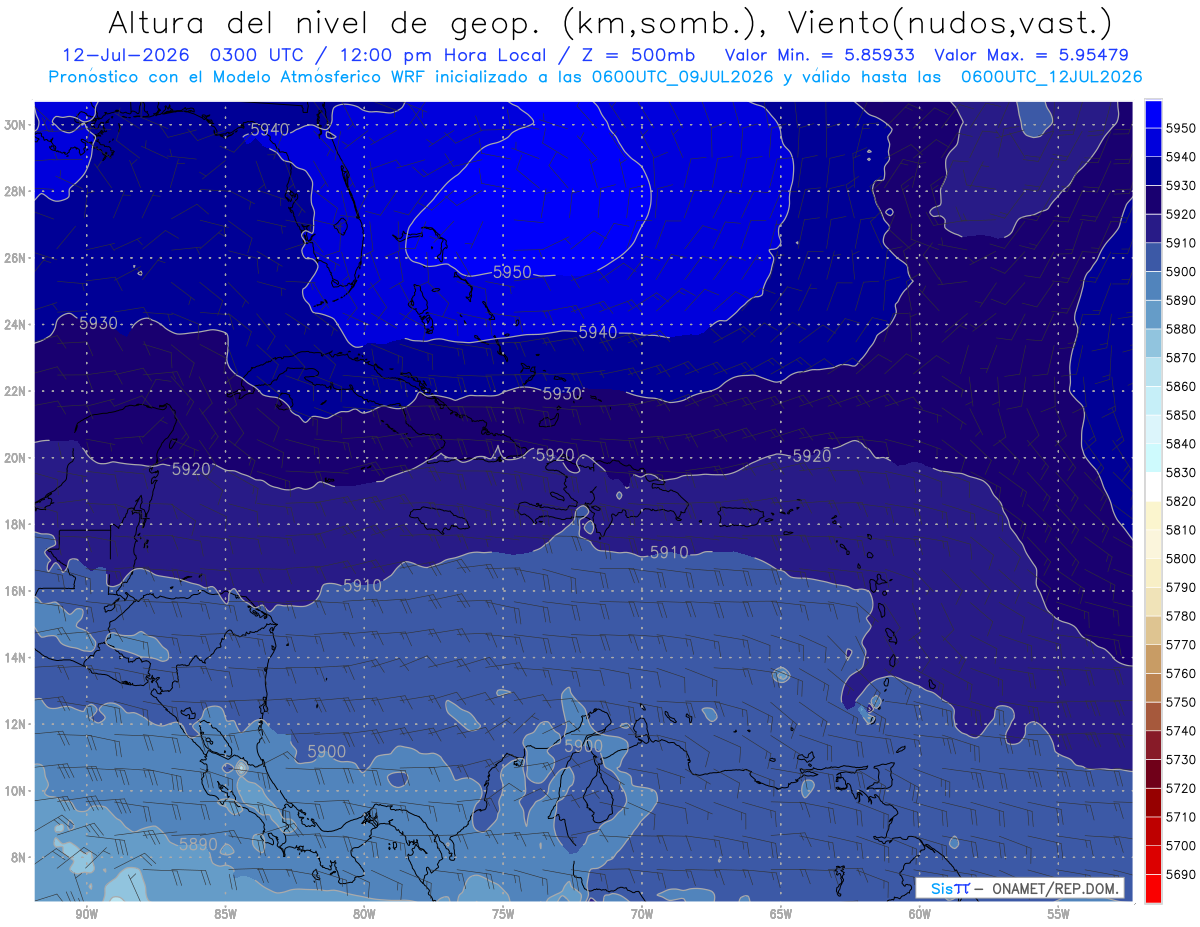Click the '5900' contour label over Nicaragua
1200x927 pixels.
tap(327, 752)
